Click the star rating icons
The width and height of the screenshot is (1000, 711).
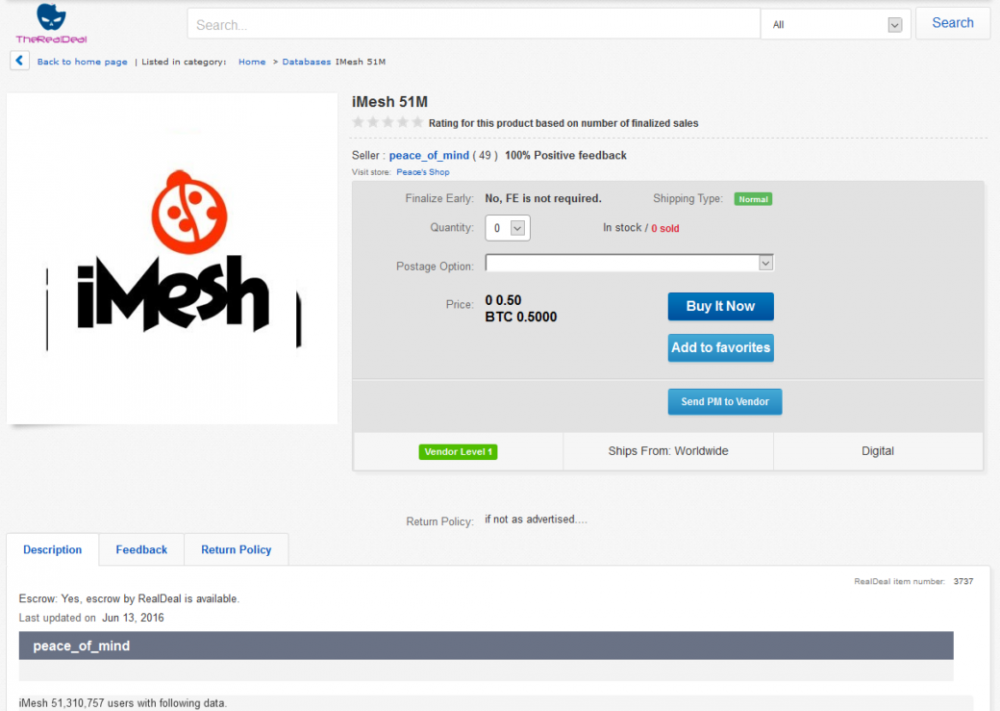(x=387, y=122)
